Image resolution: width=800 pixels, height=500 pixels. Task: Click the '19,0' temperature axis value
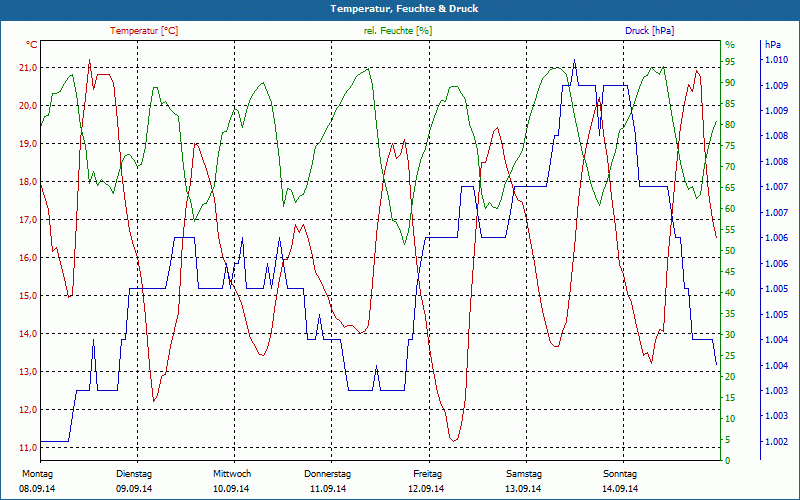[x=28, y=144]
